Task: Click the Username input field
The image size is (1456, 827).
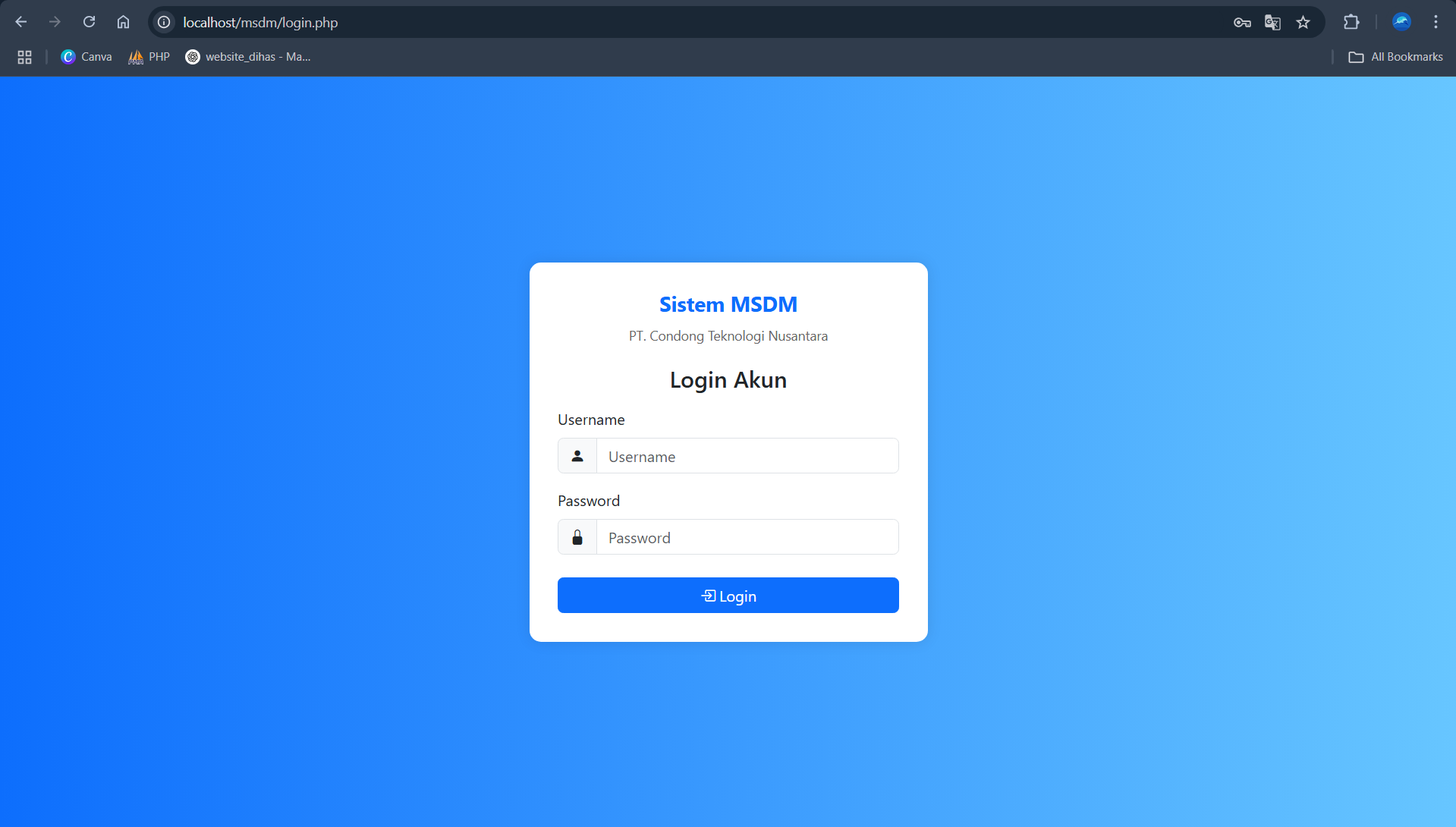Action: point(747,456)
